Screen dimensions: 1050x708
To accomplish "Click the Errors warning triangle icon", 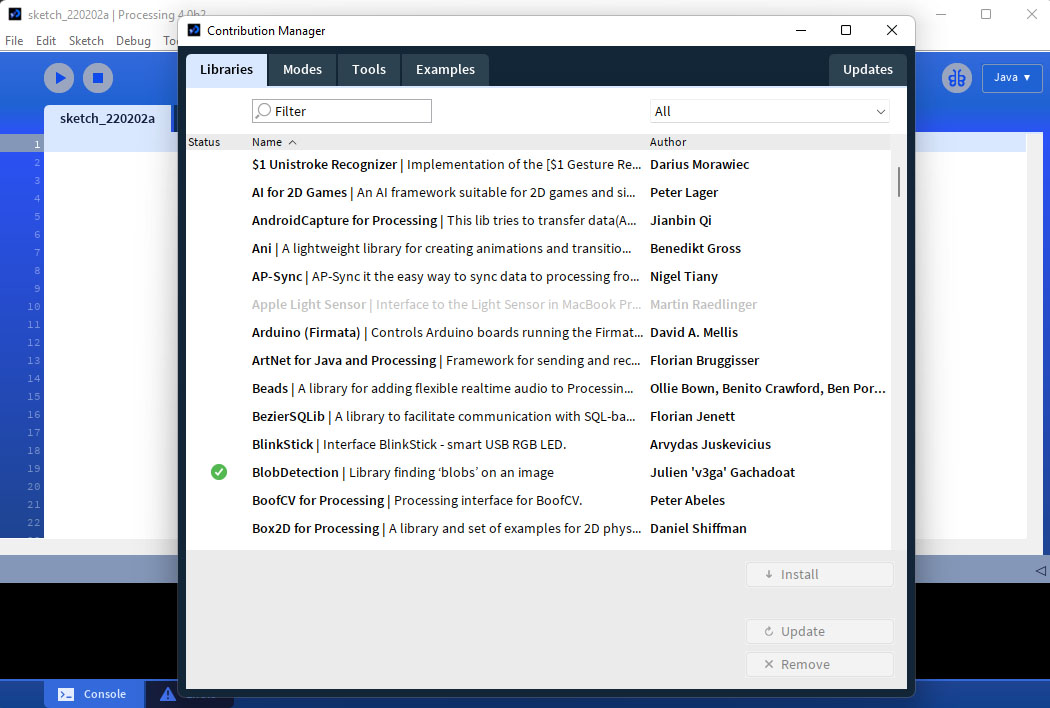I will [x=167, y=694].
